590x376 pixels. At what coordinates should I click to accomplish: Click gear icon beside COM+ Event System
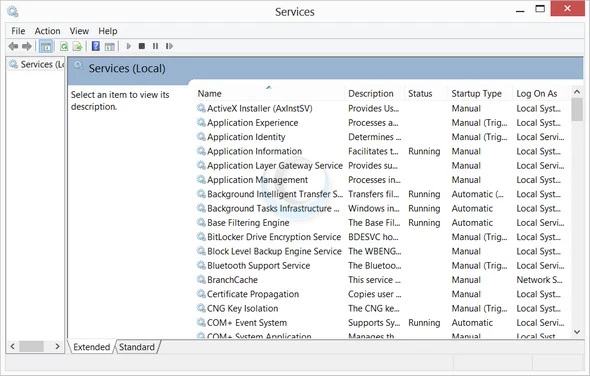[201, 323]
